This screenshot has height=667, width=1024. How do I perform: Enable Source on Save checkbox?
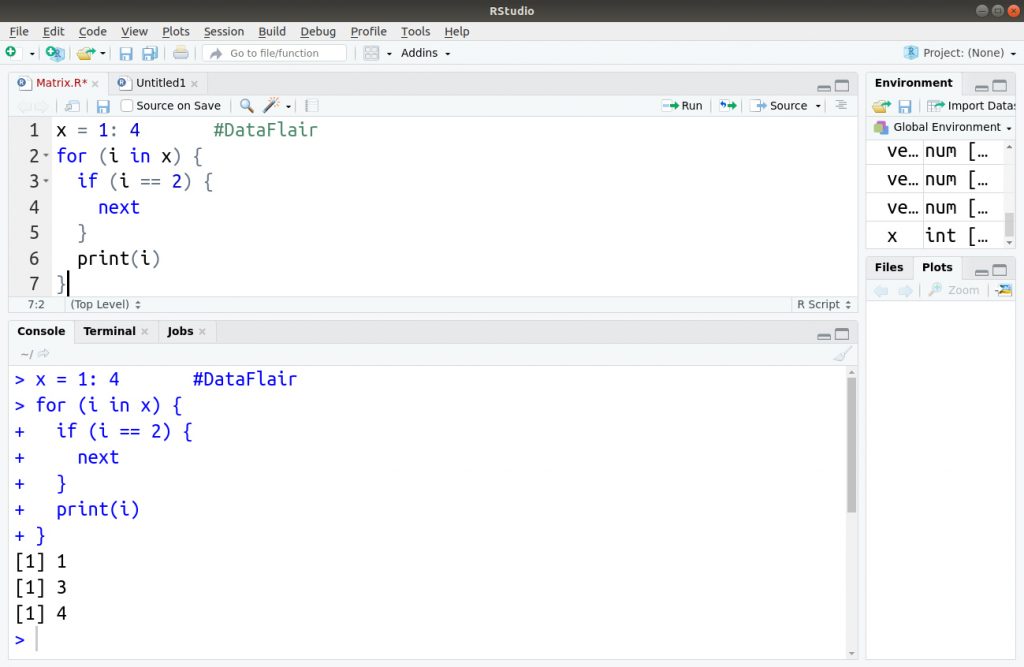pos(127,105)
